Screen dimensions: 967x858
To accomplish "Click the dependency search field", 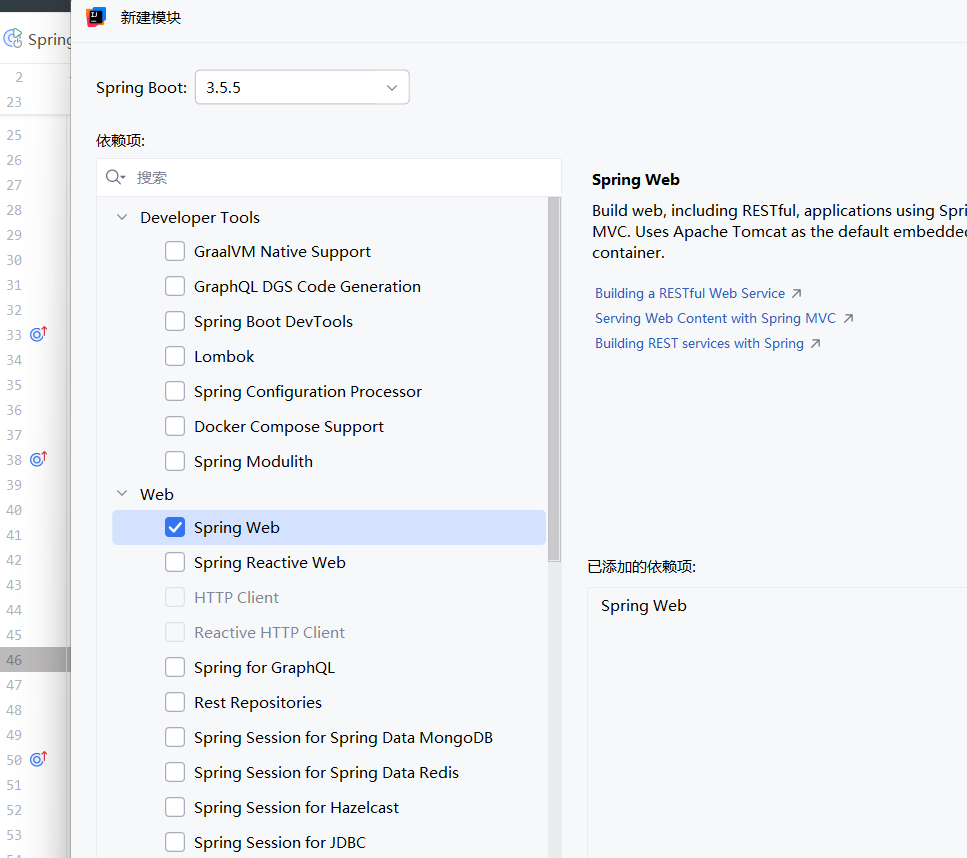I will [x=329, y=178].
